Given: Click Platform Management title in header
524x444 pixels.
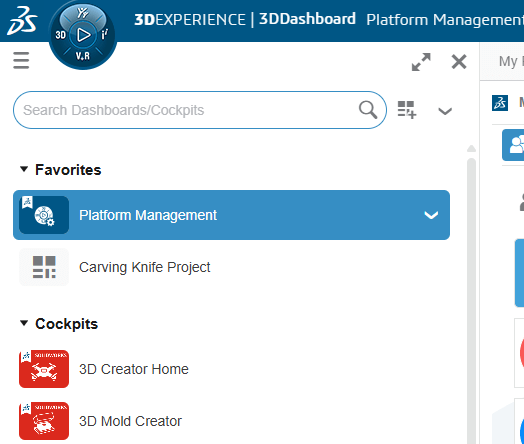Looking at the screenshot, I should click(x=445, y=20).
